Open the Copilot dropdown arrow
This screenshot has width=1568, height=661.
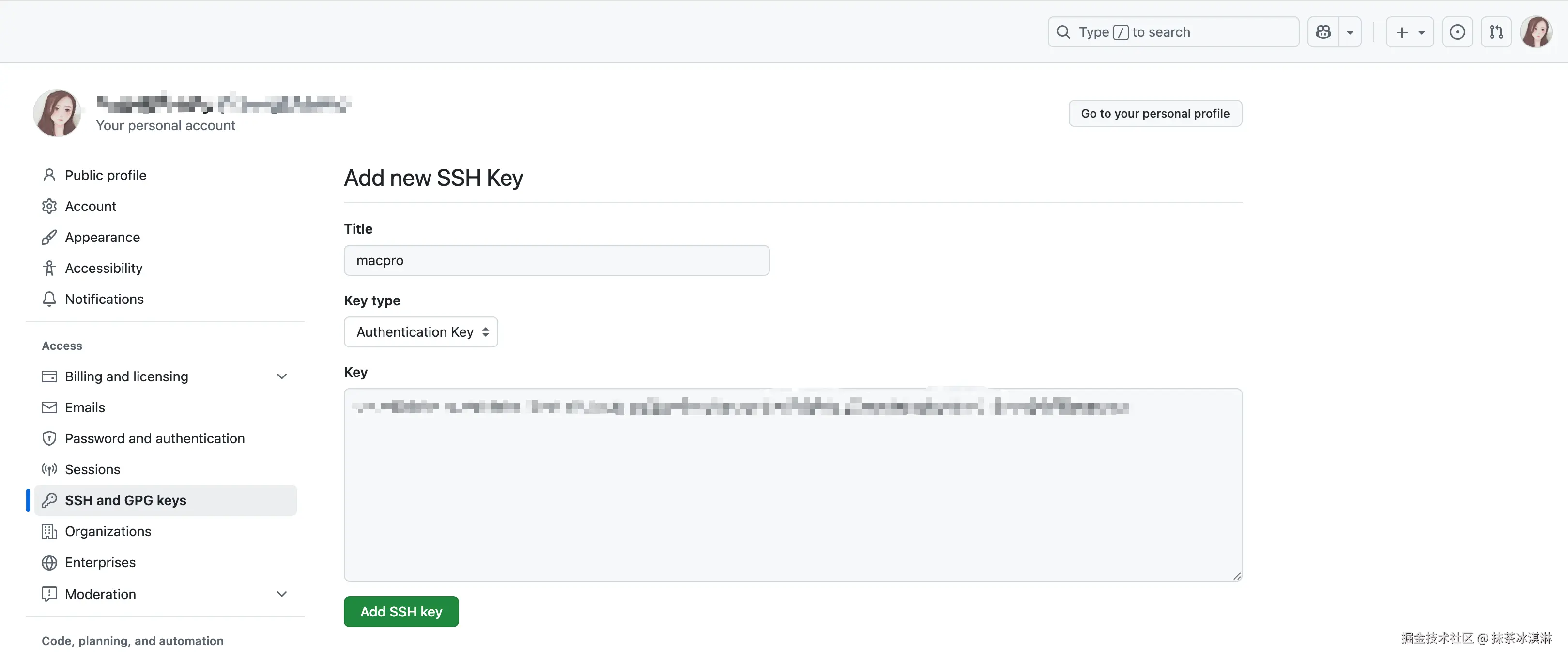pyautogui.click(x=1350, y=32)
